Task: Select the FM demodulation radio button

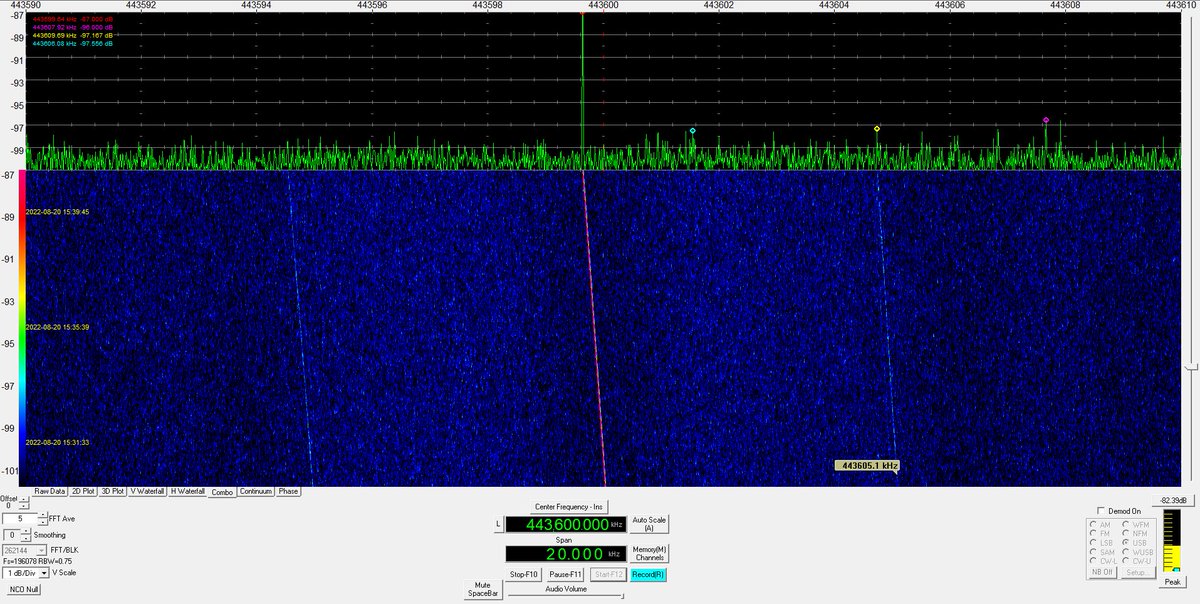Action: [1094, 533]
